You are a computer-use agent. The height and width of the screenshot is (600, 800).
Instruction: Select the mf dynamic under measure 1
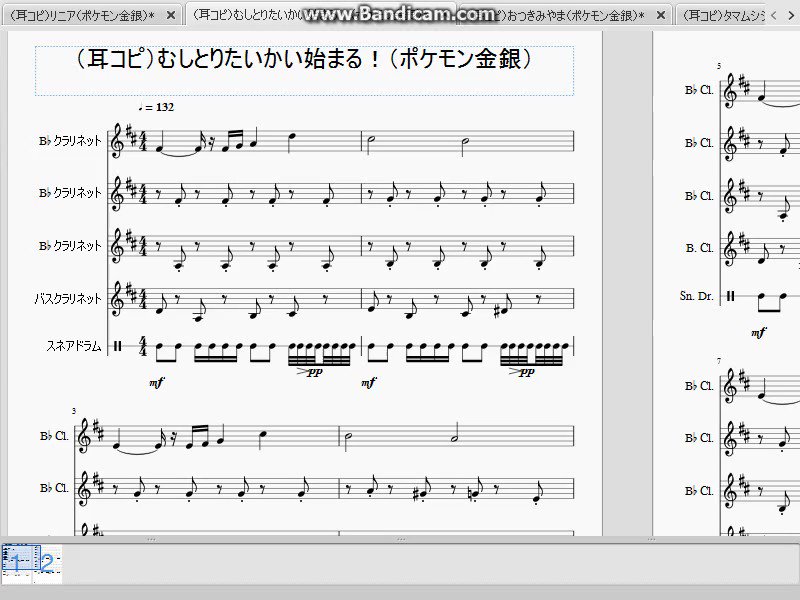pyautogui.click(x=156, y=382)
